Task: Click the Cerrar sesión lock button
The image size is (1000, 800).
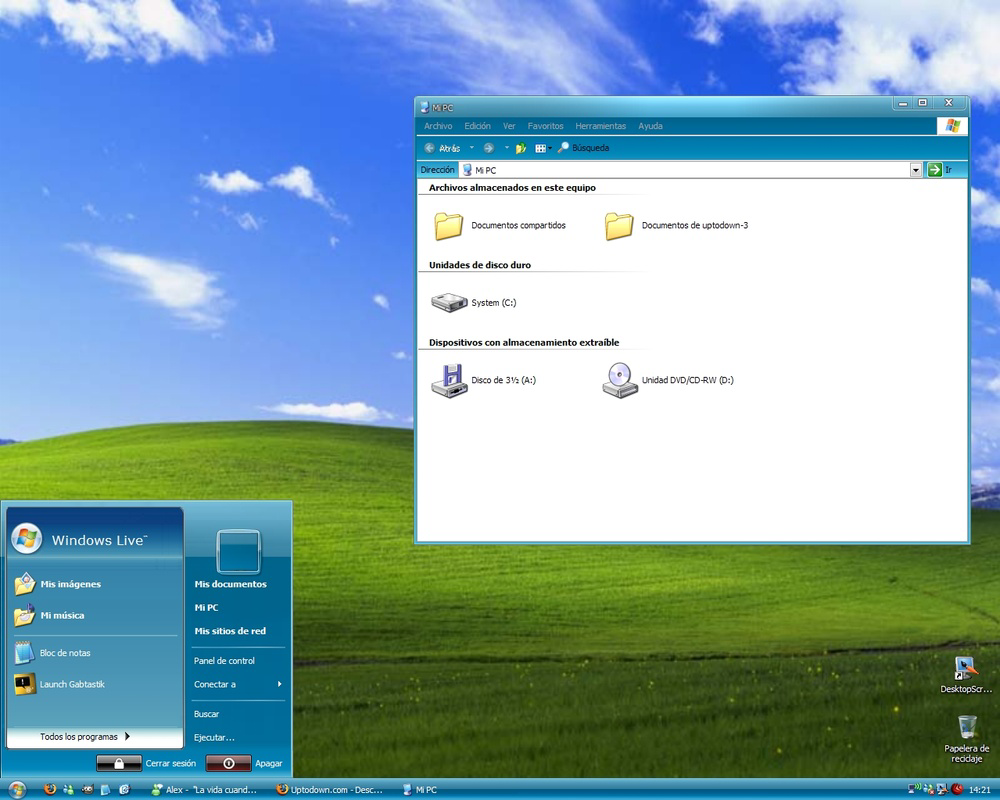Action: click(x=119, y=763)
